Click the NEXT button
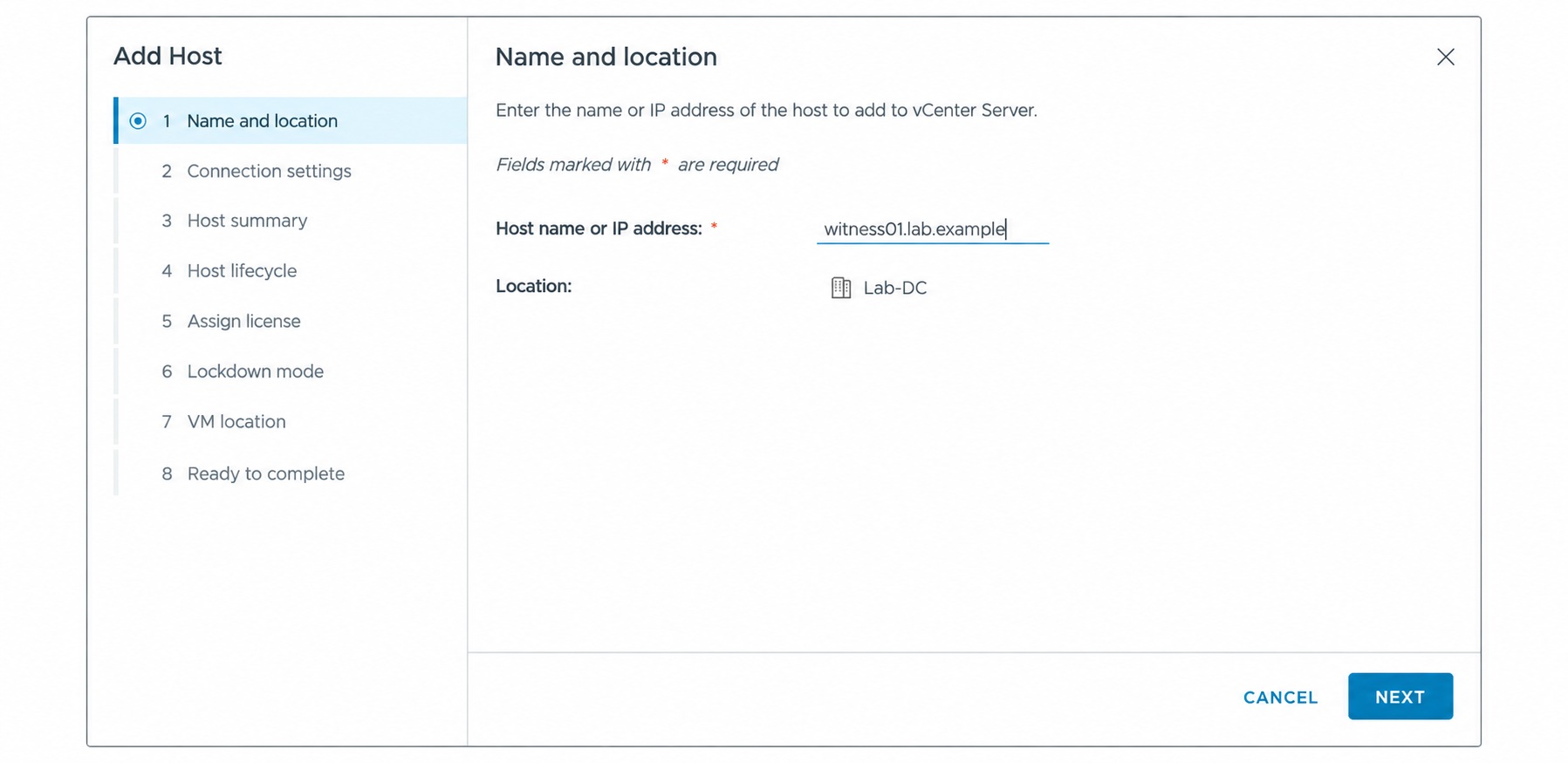This screenshot has height=763, width=1568. pos(1400,696)
